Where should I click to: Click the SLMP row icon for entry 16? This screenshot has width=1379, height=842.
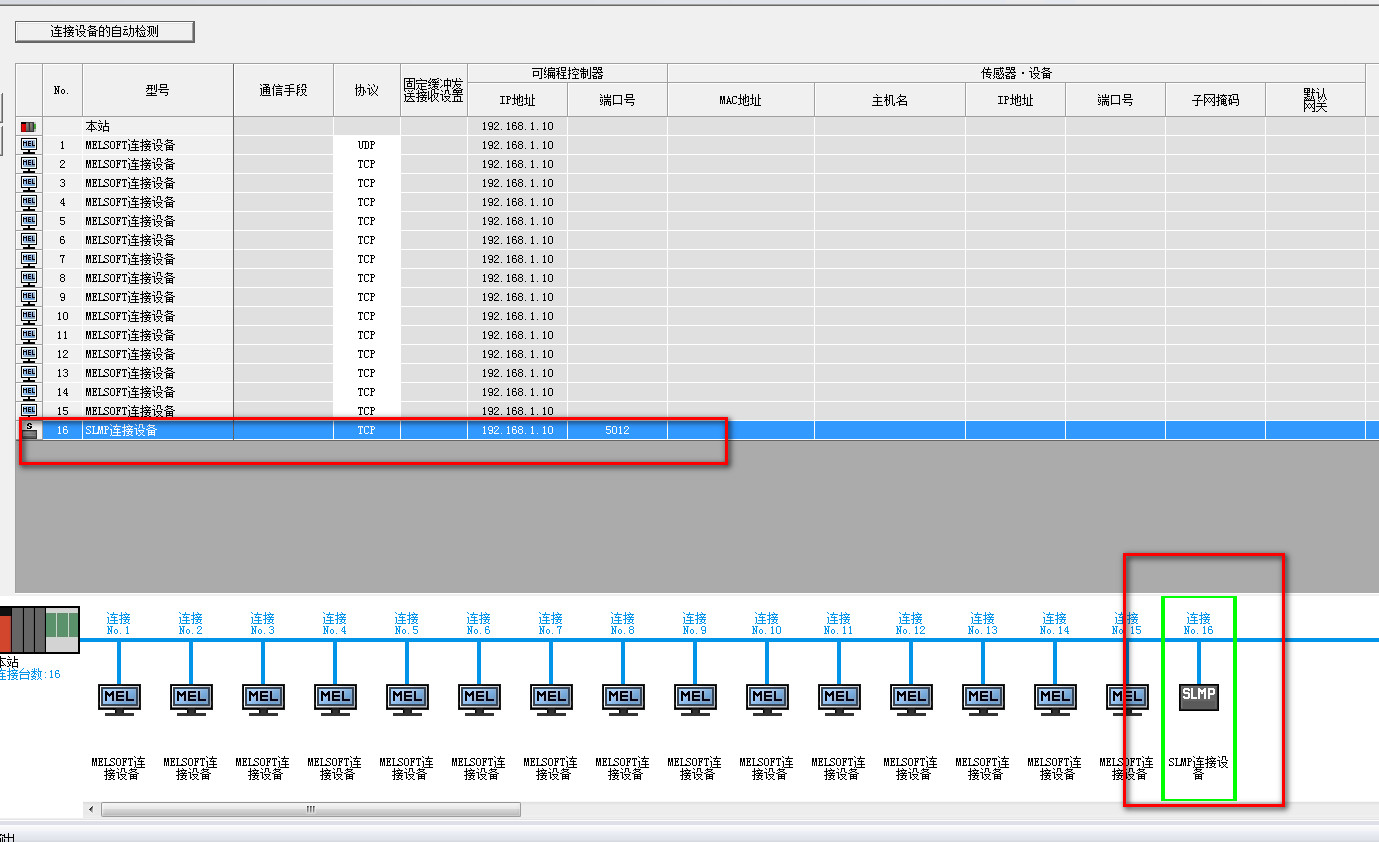29,430
